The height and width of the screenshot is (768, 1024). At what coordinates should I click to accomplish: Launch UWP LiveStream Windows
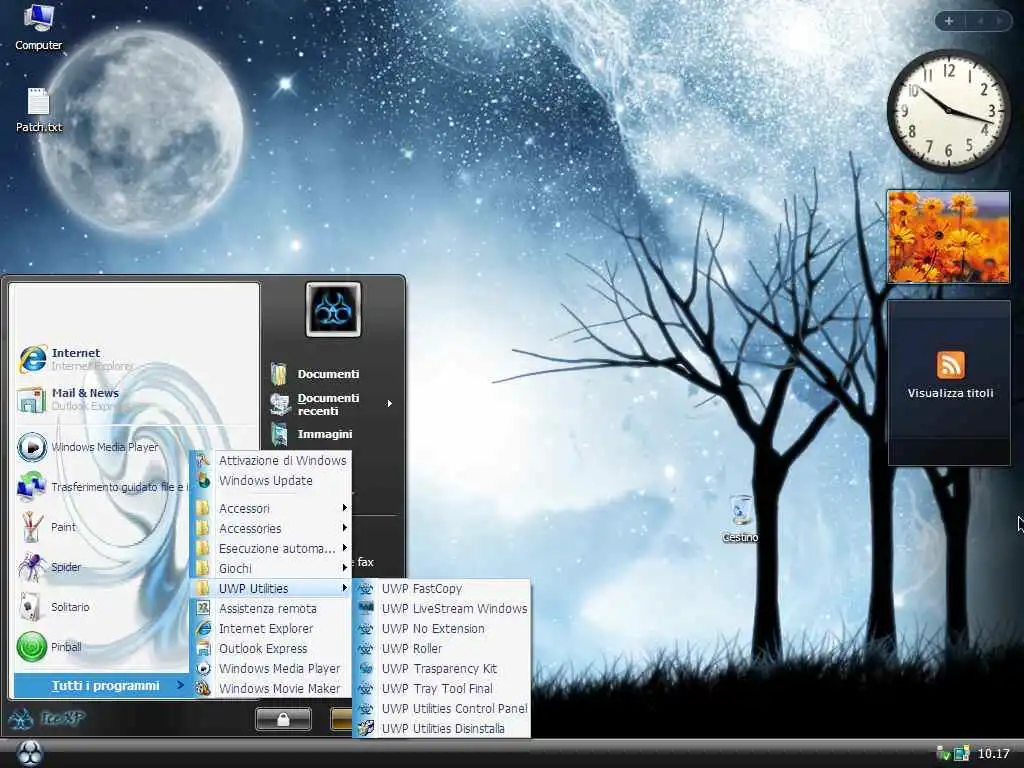[x=442, y=609]
